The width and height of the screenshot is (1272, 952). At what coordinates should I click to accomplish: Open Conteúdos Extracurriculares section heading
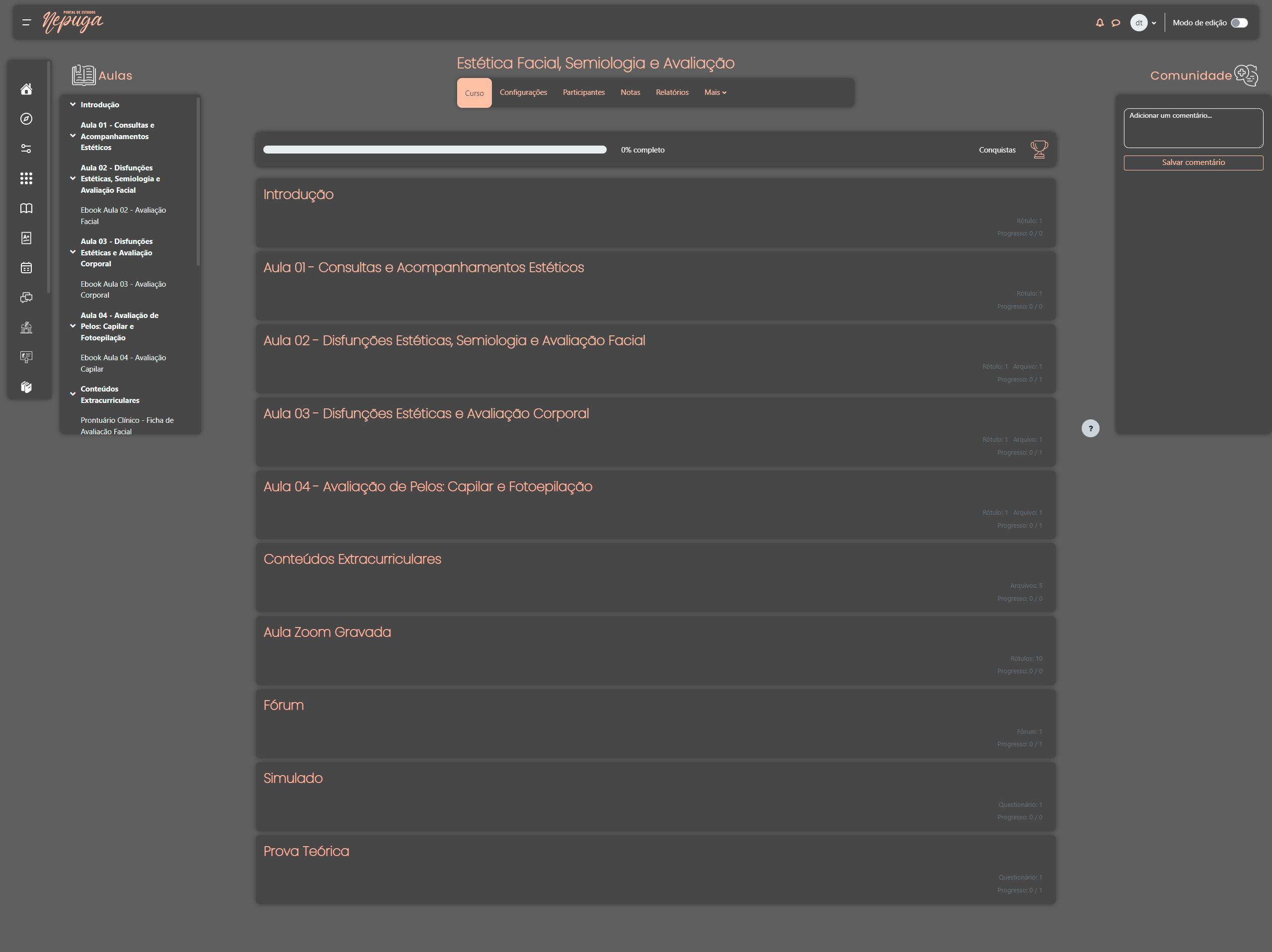click(352, 559)
